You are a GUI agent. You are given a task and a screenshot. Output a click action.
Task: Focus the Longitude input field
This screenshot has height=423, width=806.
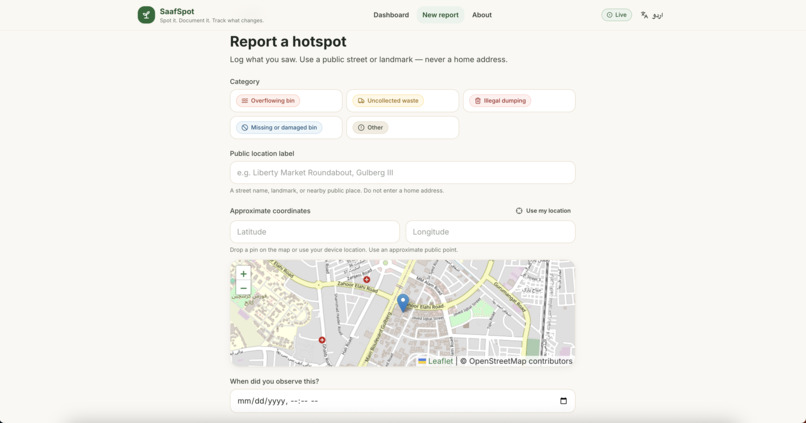(x=490, y=232)
